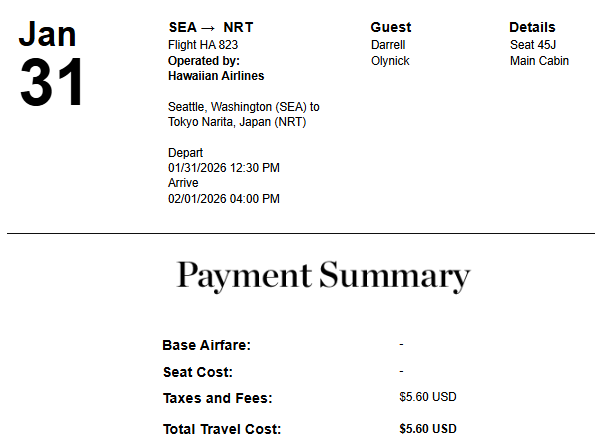Select the Taxes and Fees $5.60 USD amount
The height and width of the screenshot is (443, 595).
pos(428,397)
